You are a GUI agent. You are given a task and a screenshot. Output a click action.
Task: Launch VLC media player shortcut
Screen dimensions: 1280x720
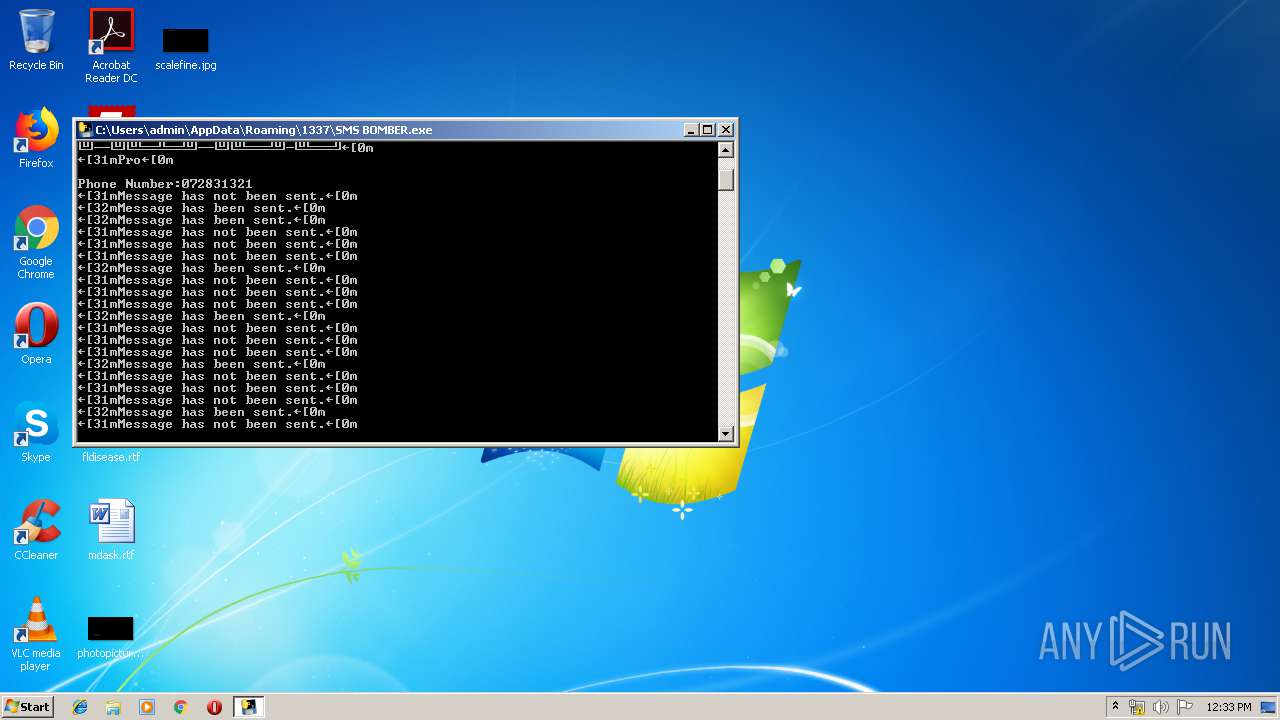[x=36, y=634]
